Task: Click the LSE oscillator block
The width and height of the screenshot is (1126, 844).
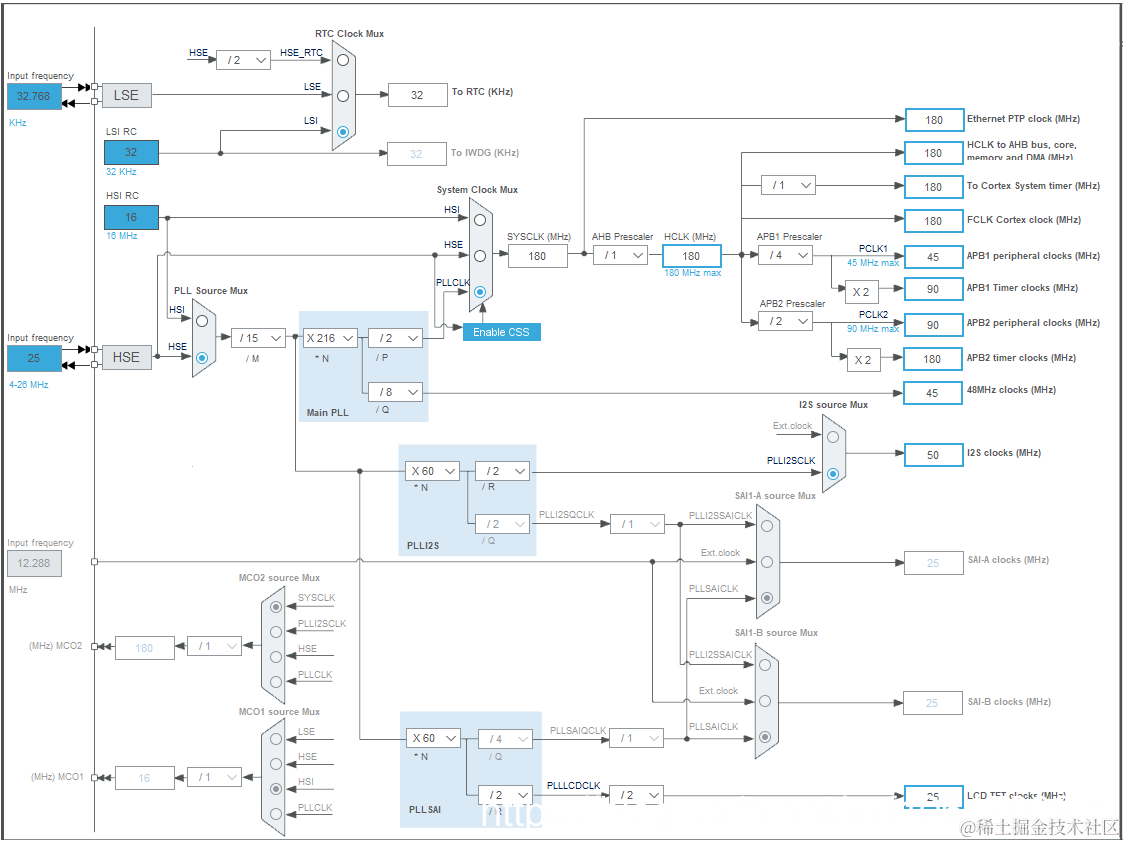Action: (x=126, y=96)
